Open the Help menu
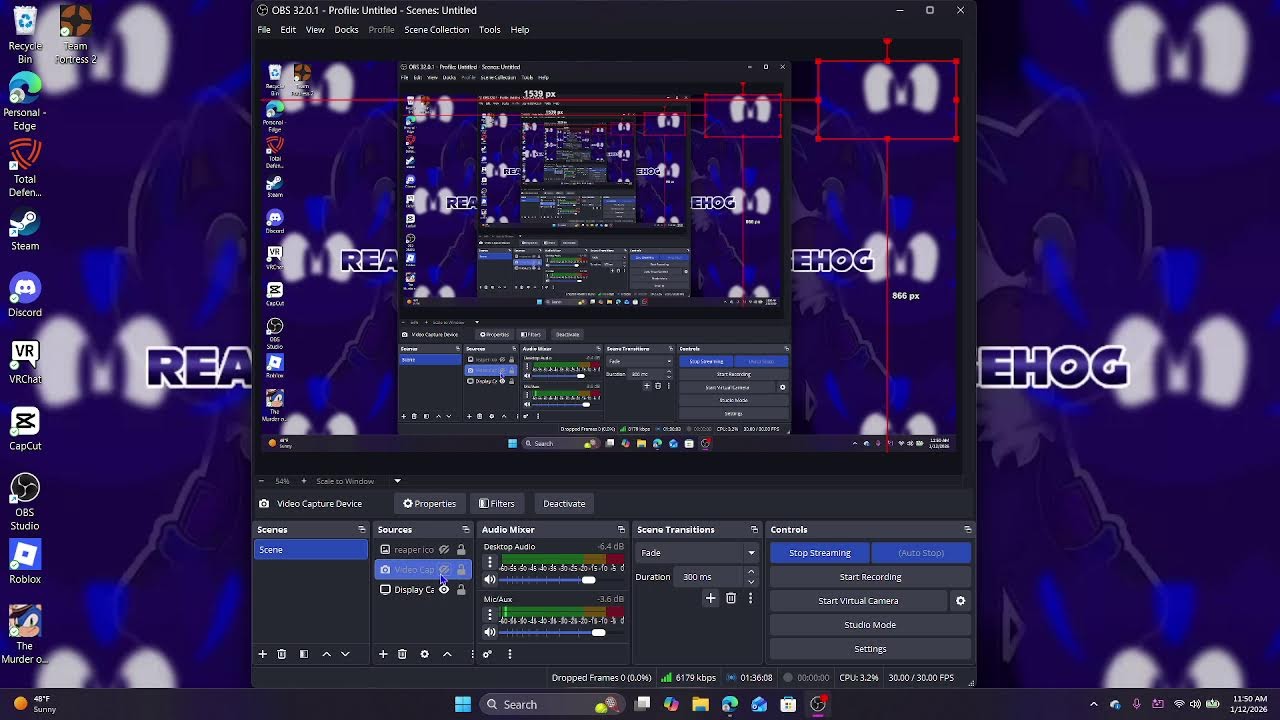 click(x=520, y=30)
